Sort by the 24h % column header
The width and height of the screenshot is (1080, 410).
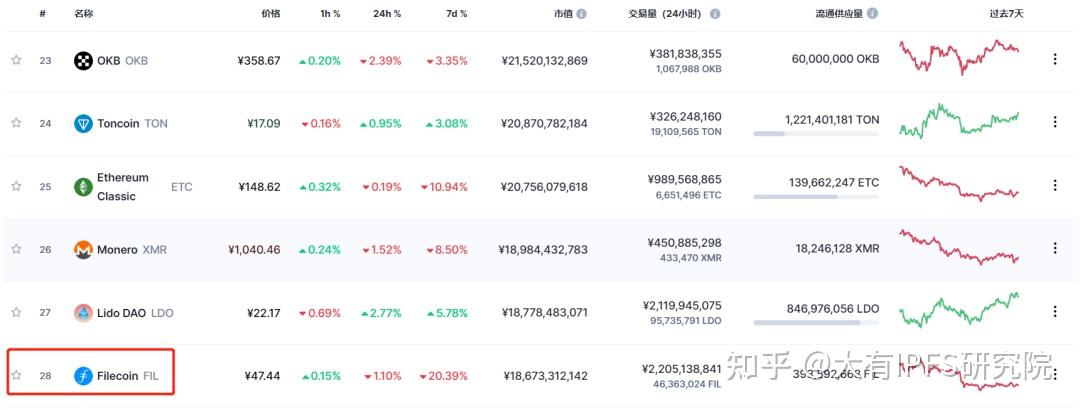387,15
